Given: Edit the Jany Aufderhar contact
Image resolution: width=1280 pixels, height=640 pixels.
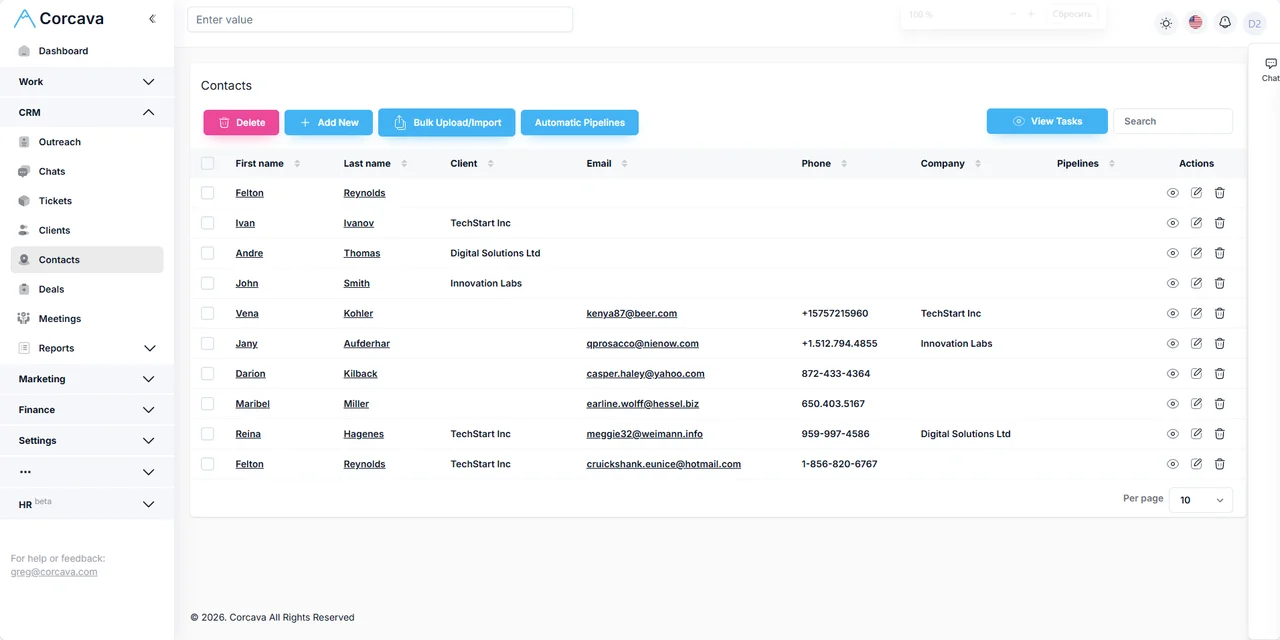Looking at the screenshot, I should 1196,343.
